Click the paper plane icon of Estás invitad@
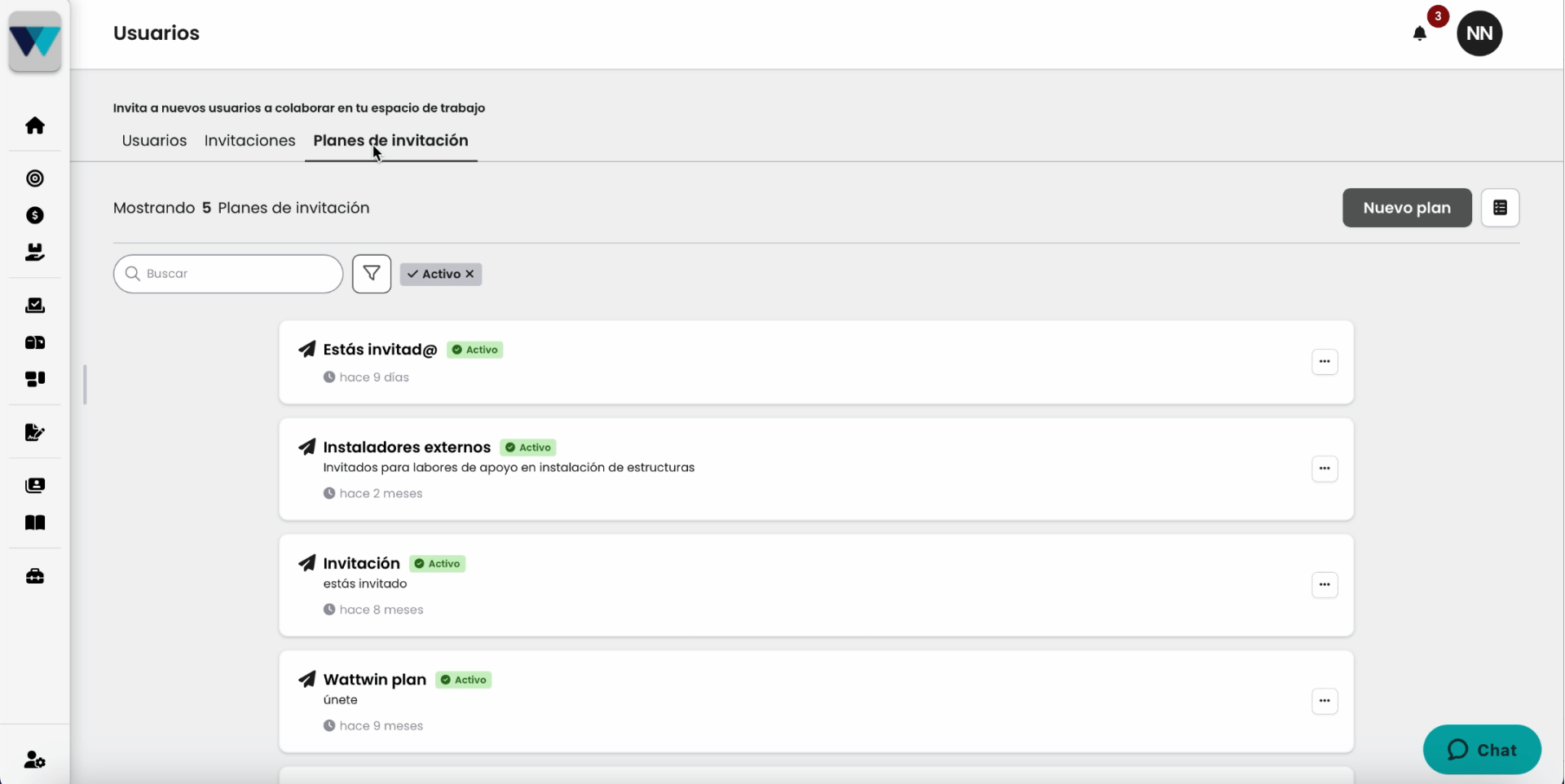This screenshot has height=784, width=1565. click(307, 350)
